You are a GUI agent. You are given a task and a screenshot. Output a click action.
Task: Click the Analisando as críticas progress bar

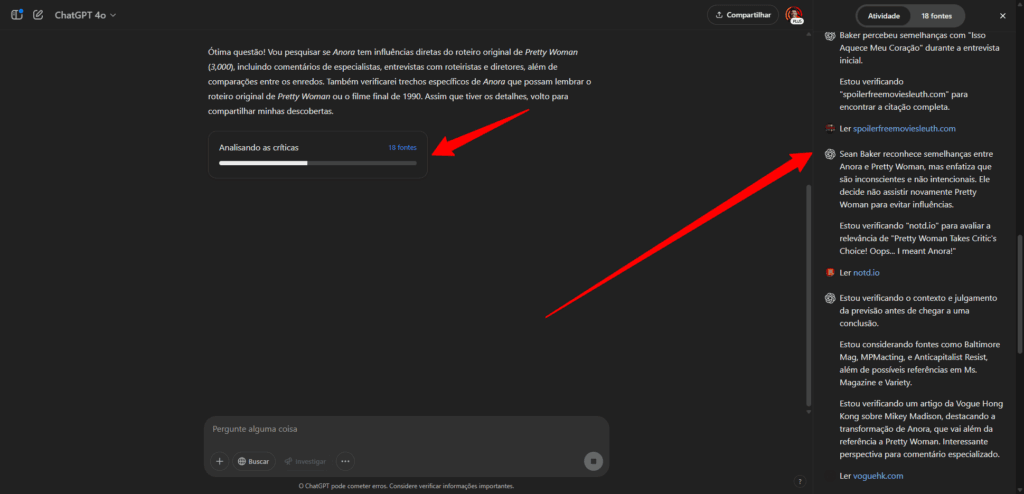click(317, 163)
